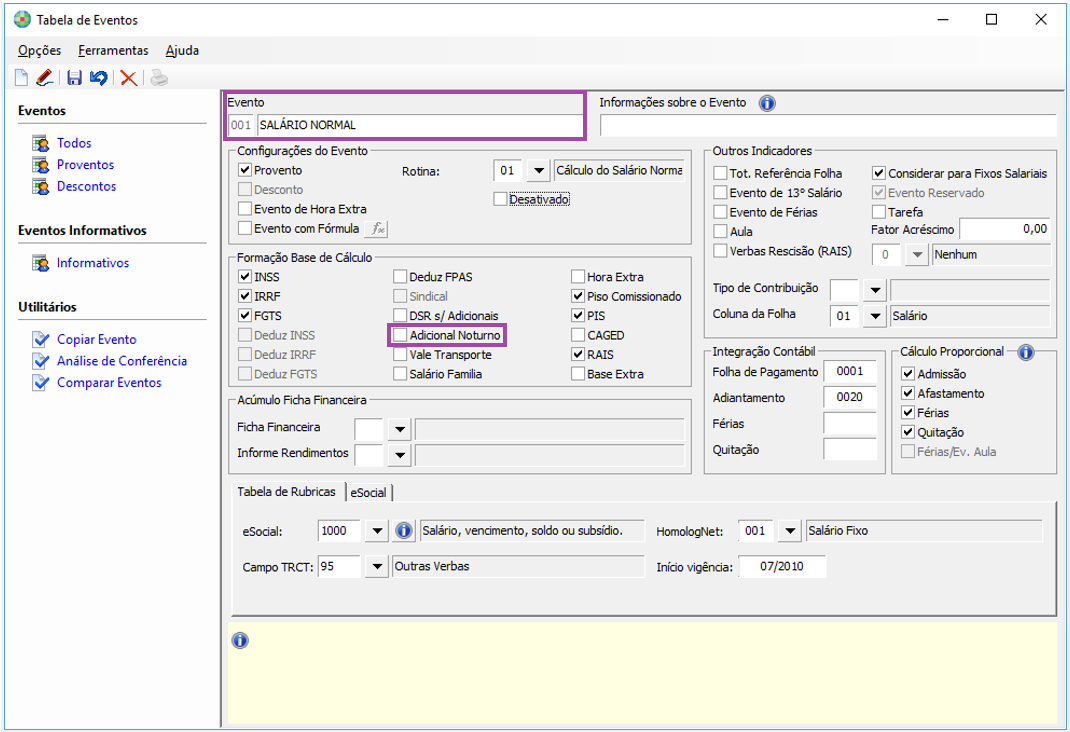The image size is (1070, 732).
Task: Enable Evento de Hora Extra checkbox
Action: click(245, 209)
